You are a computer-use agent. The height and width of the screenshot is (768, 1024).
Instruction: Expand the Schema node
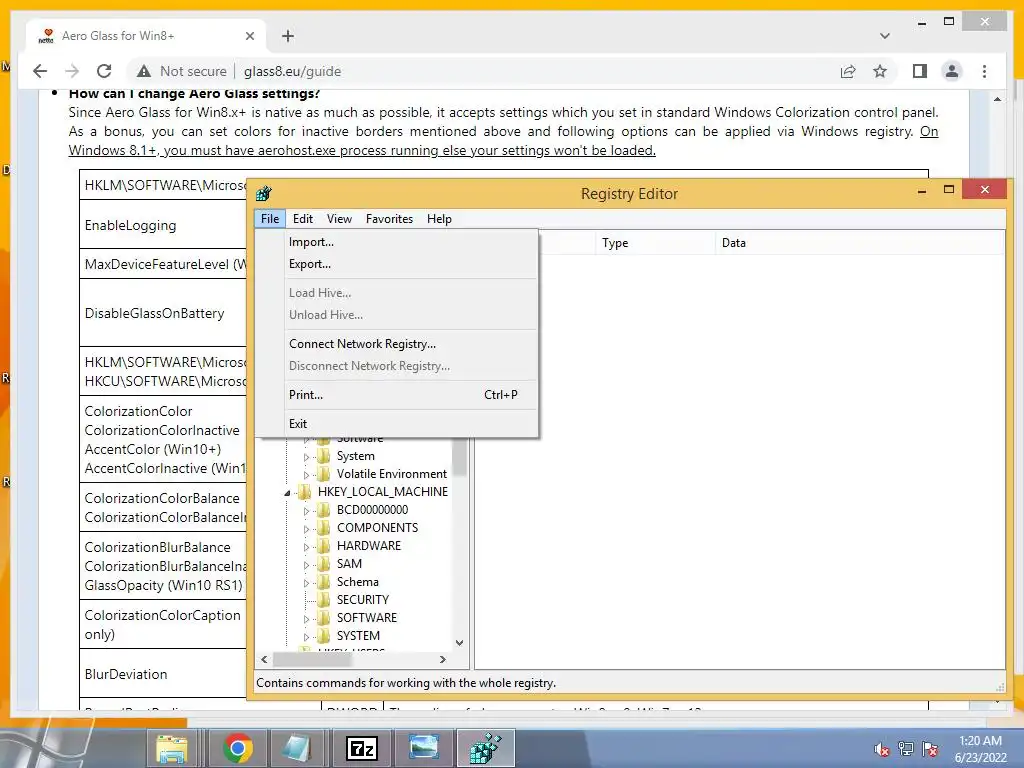(x=306, y=583)
